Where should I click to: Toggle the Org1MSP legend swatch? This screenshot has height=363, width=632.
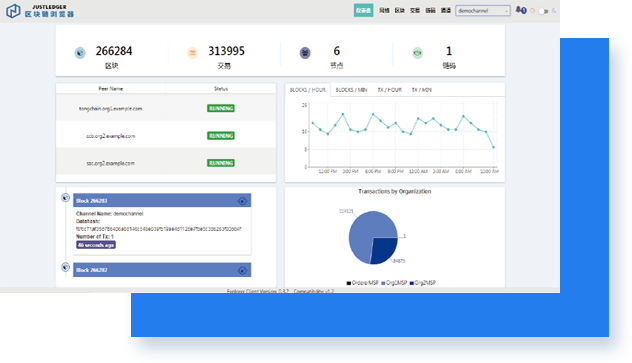tap(383, 283)
